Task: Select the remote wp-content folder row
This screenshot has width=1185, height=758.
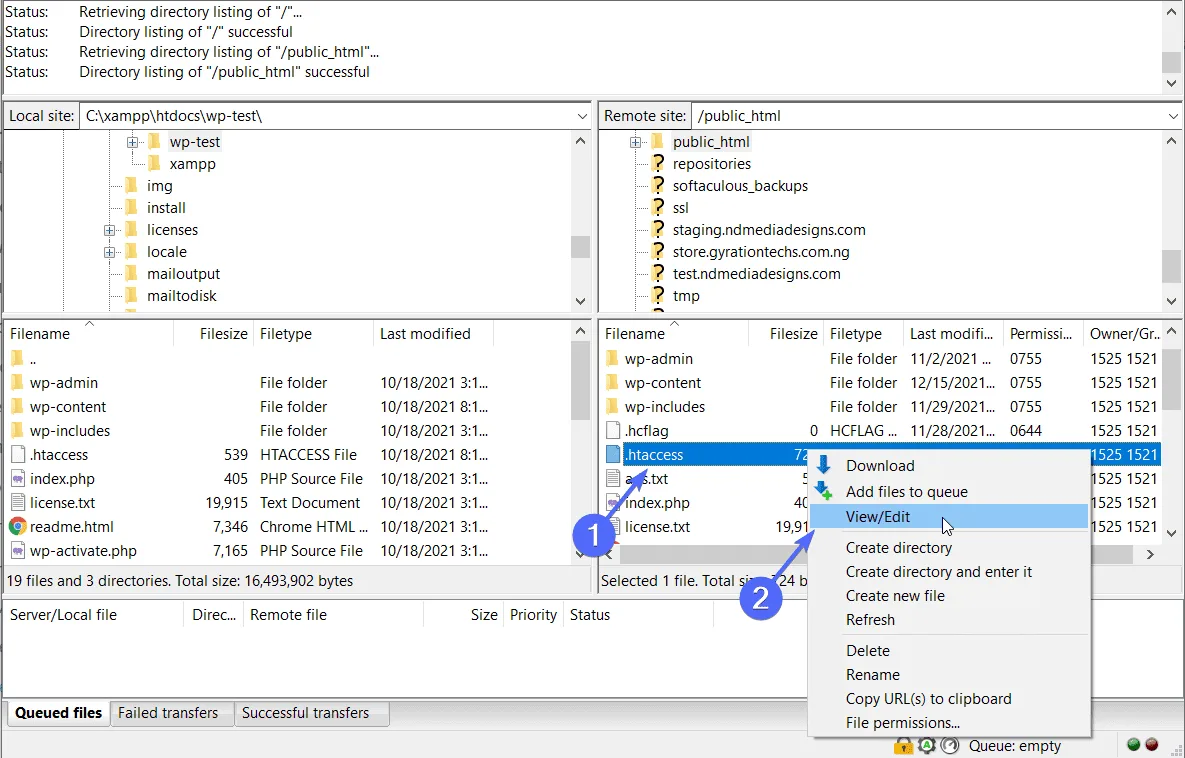Action: click(x=883, y=382)
